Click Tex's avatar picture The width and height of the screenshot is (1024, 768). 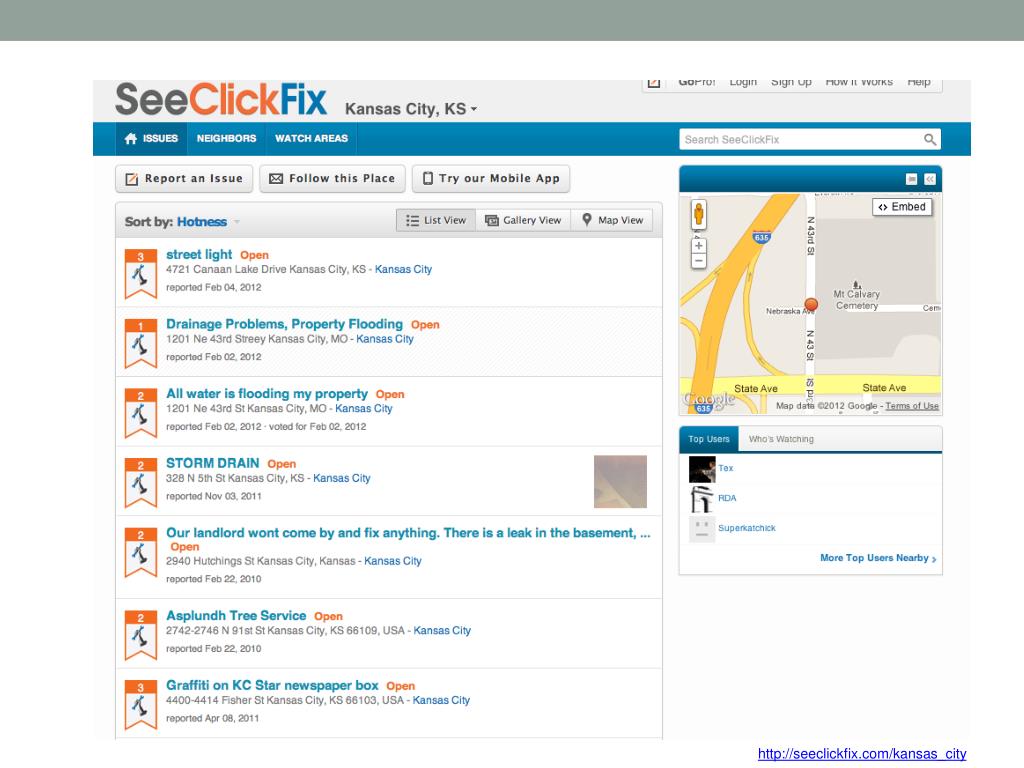pos(702,470)
